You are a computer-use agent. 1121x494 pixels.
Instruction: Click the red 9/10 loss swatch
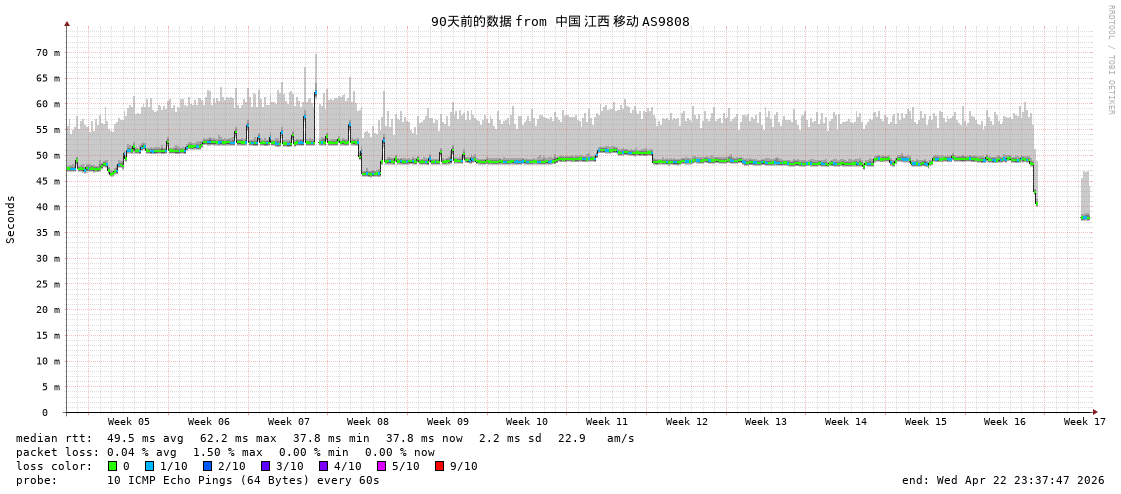tap(439, 466)
